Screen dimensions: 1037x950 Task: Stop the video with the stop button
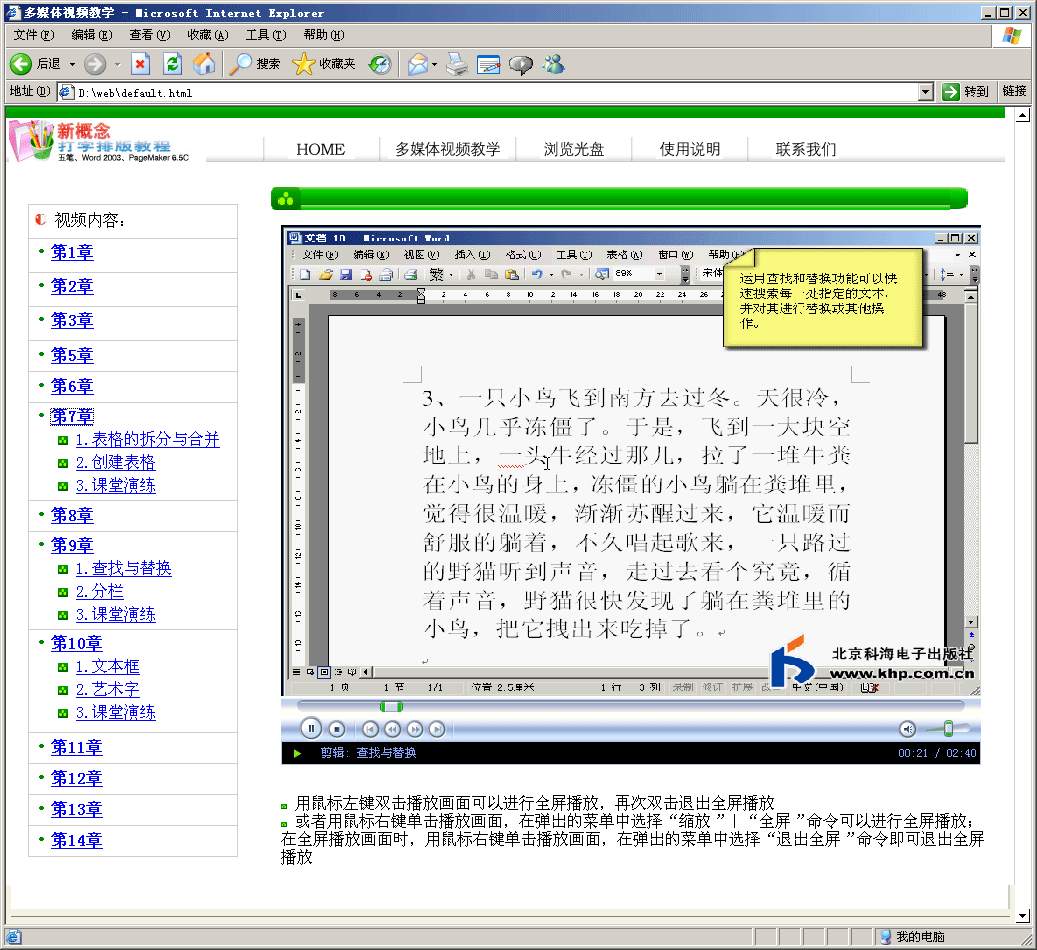pyautogui.click(x=337, y=729)
